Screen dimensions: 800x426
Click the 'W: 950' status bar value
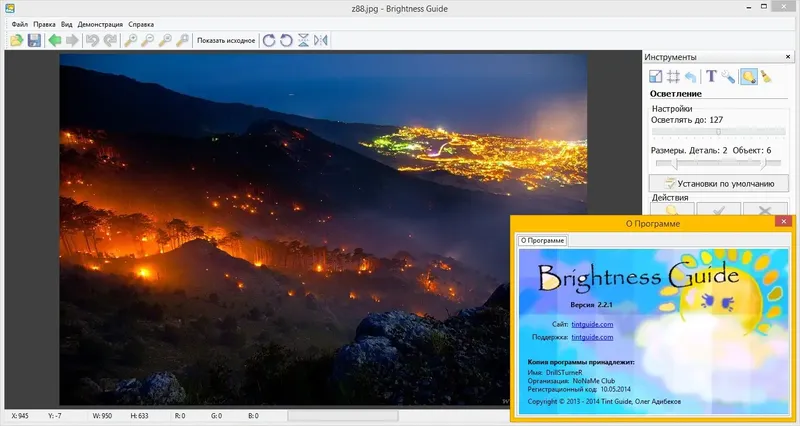click(x=102, y=416)
